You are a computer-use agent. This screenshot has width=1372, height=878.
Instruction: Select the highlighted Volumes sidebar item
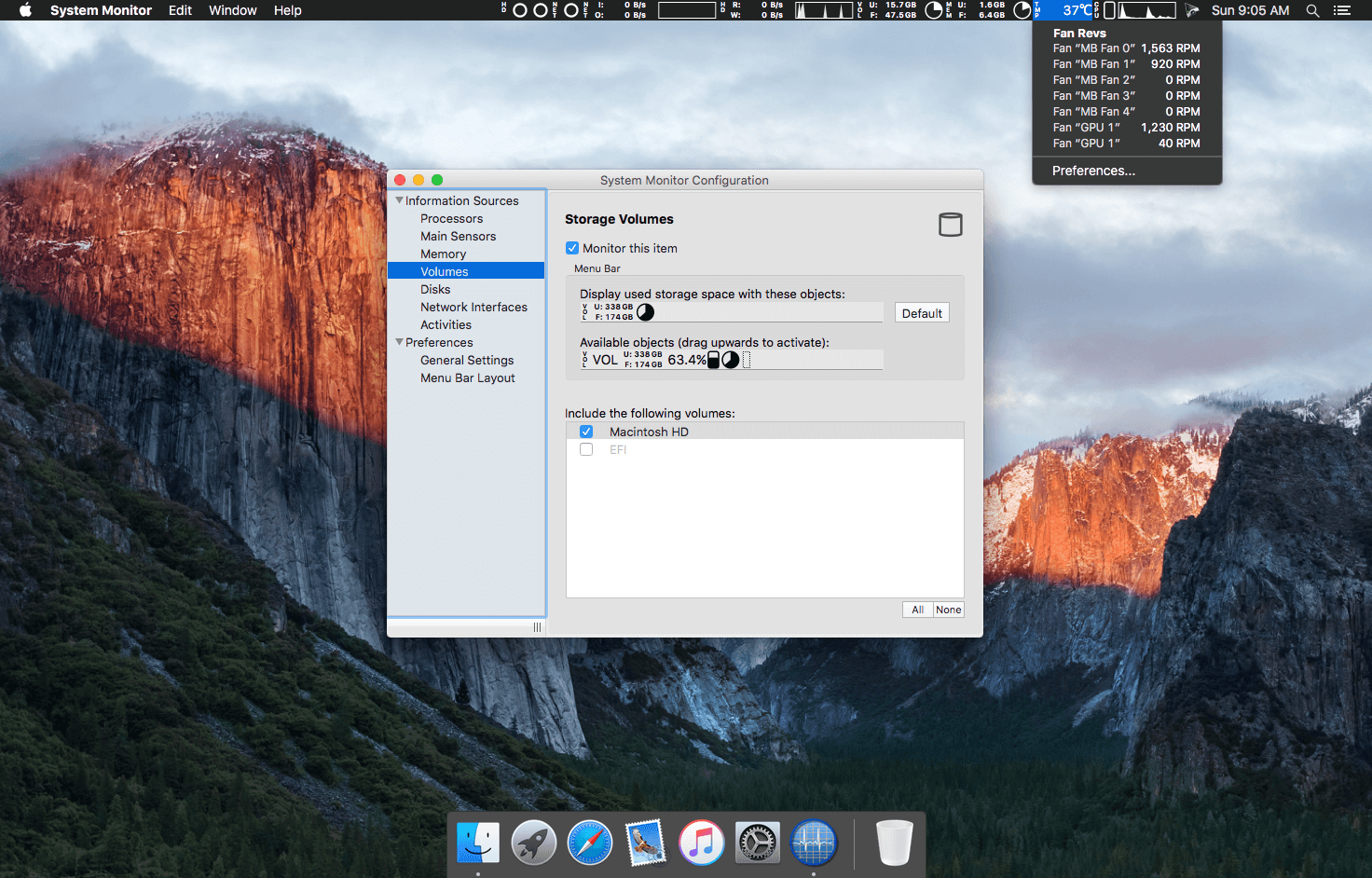[466, 271]
